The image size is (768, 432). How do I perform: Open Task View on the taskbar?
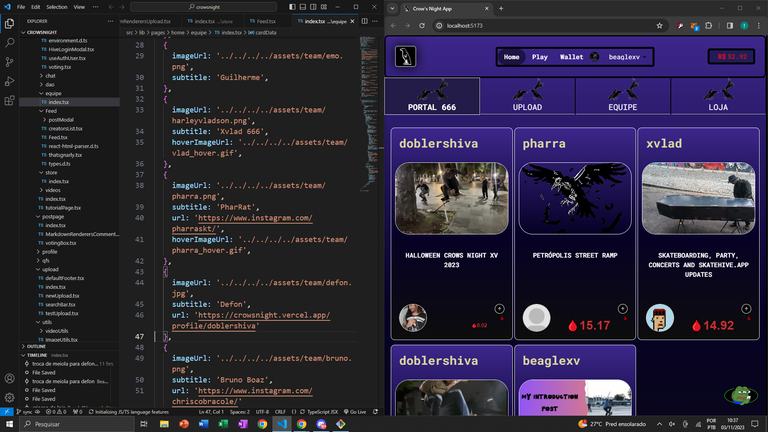[x=144, y=424]
